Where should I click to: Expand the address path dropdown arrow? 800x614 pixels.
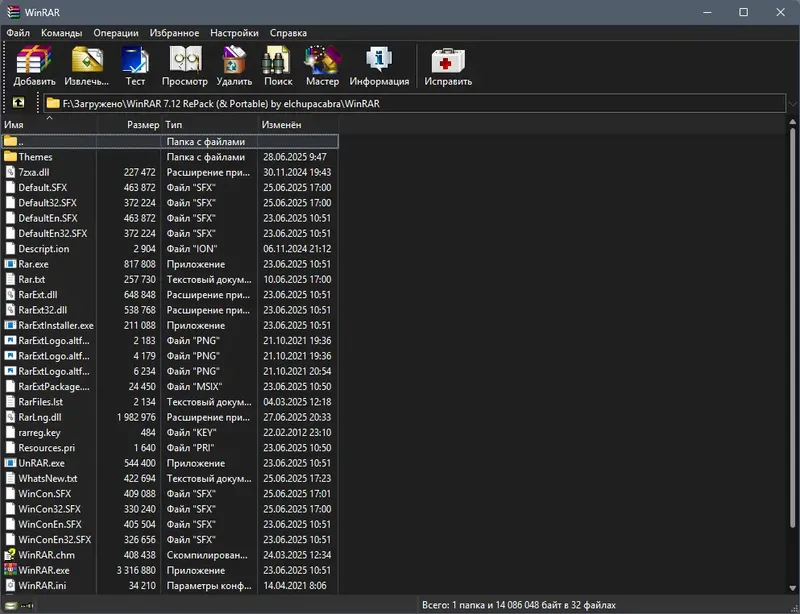tap(792, 104)
